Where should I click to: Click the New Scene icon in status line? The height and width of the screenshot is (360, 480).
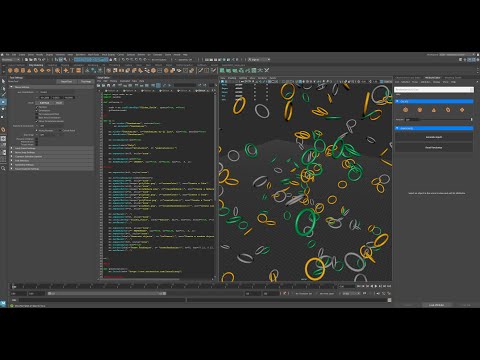pos(26,60)
